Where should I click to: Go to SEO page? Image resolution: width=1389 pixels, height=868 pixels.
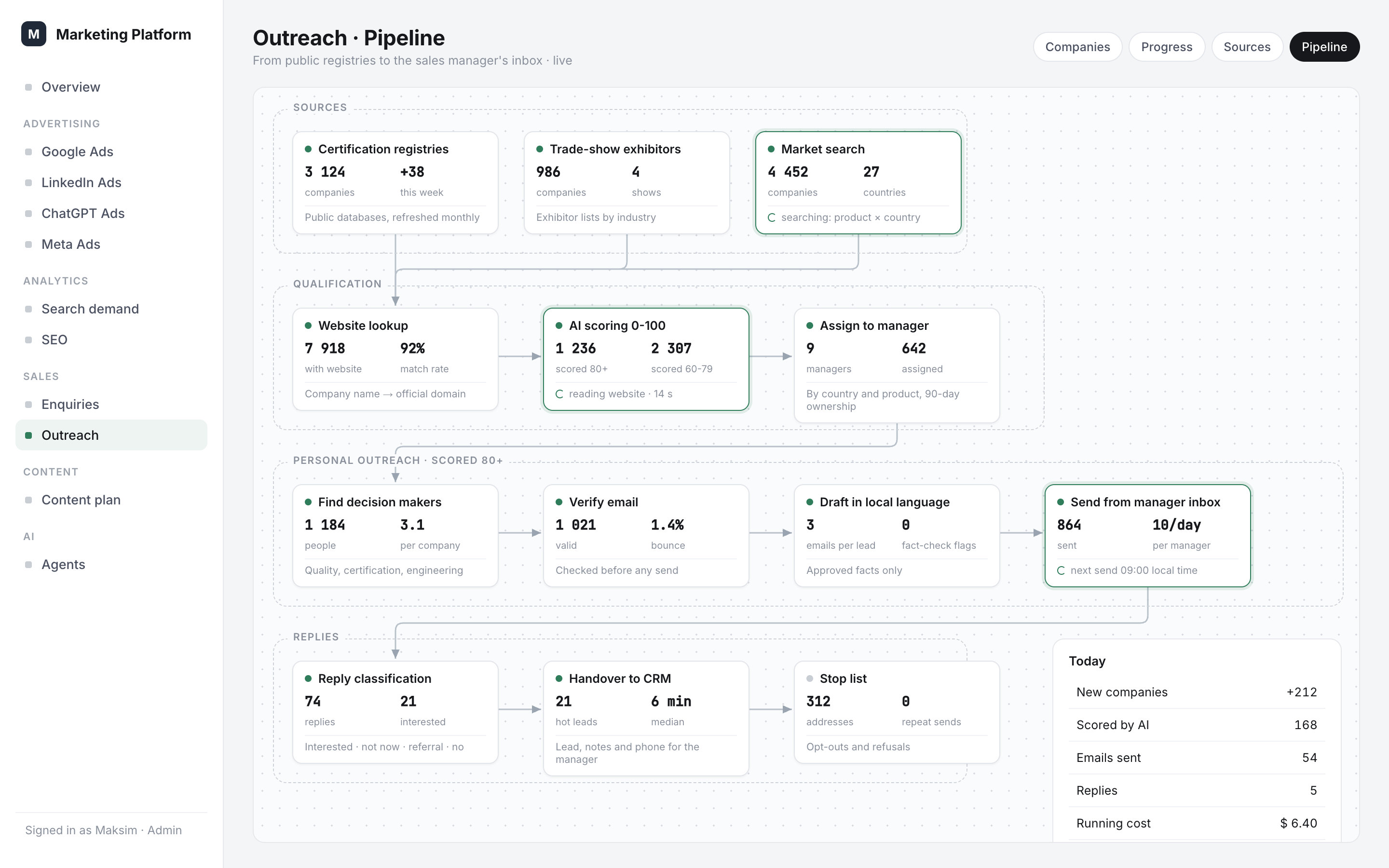tap(111, 340)
